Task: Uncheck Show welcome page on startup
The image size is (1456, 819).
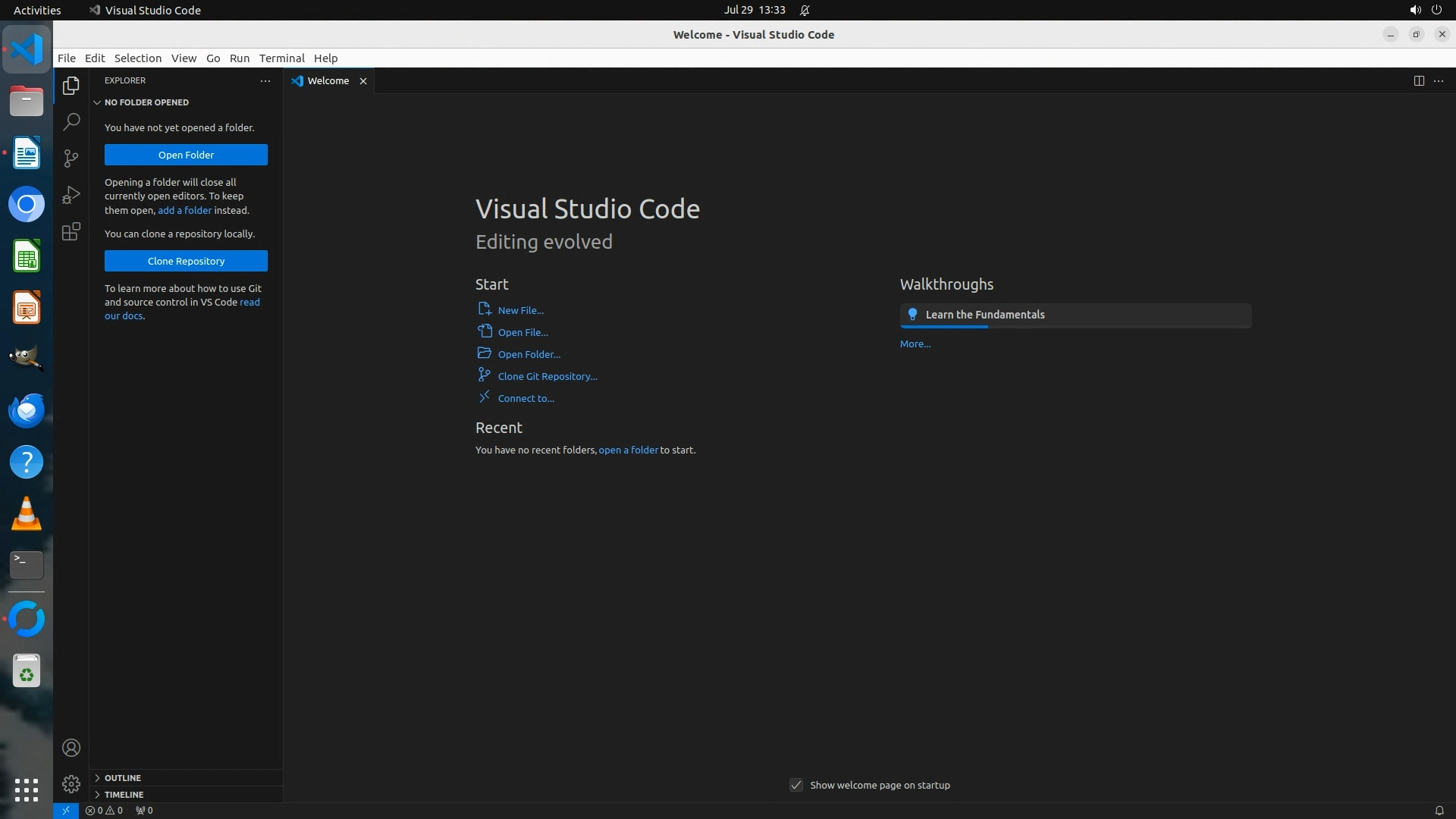Action: 795,785
